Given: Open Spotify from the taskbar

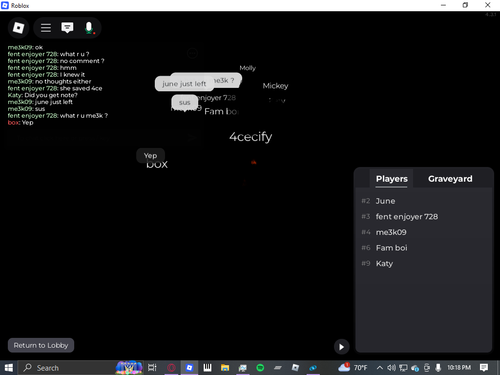Looking at the screenshot, I should [x=260, y=368].
